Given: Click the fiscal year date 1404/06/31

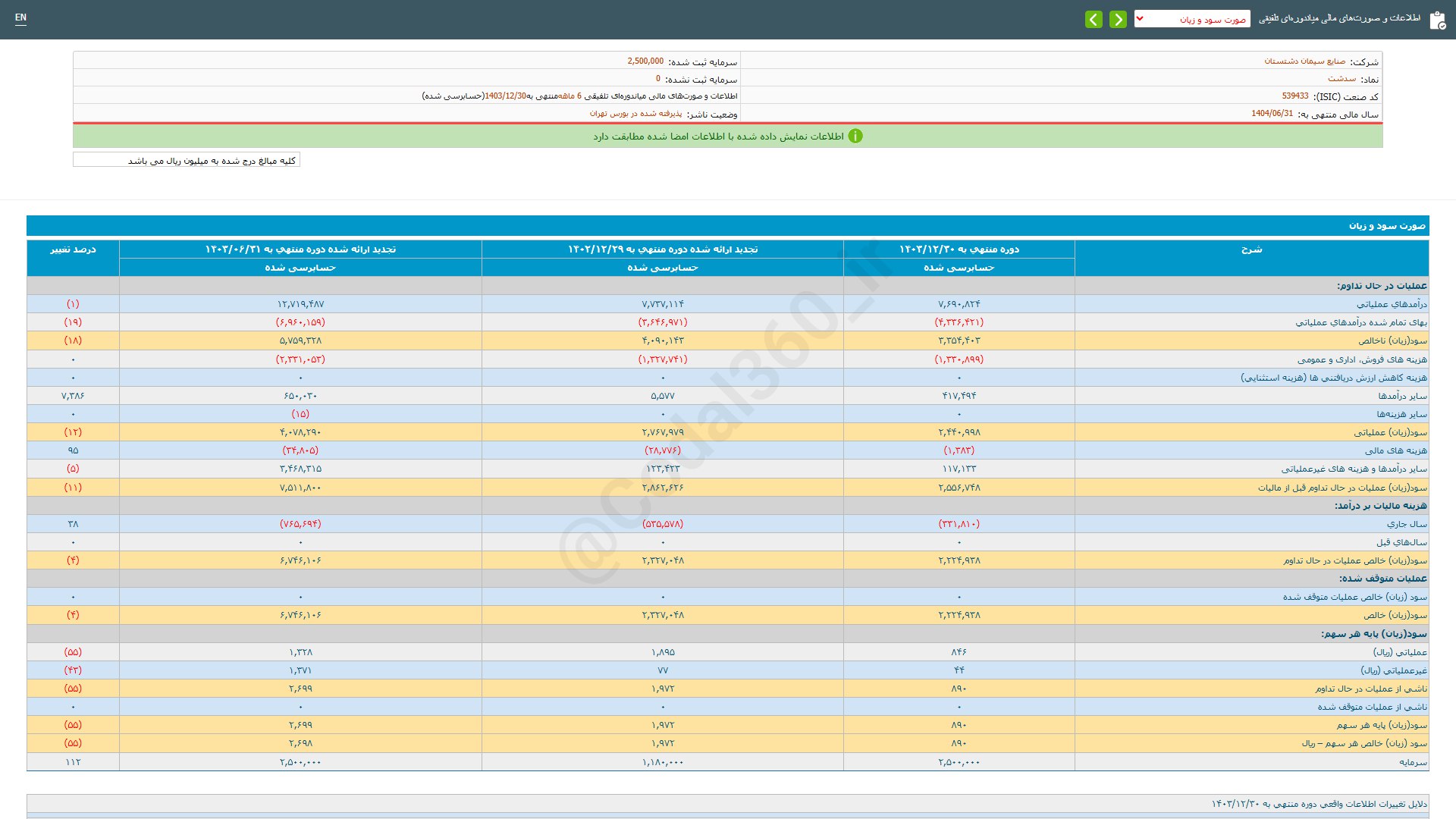Looking at the screenshot, I should (1272, 114).
